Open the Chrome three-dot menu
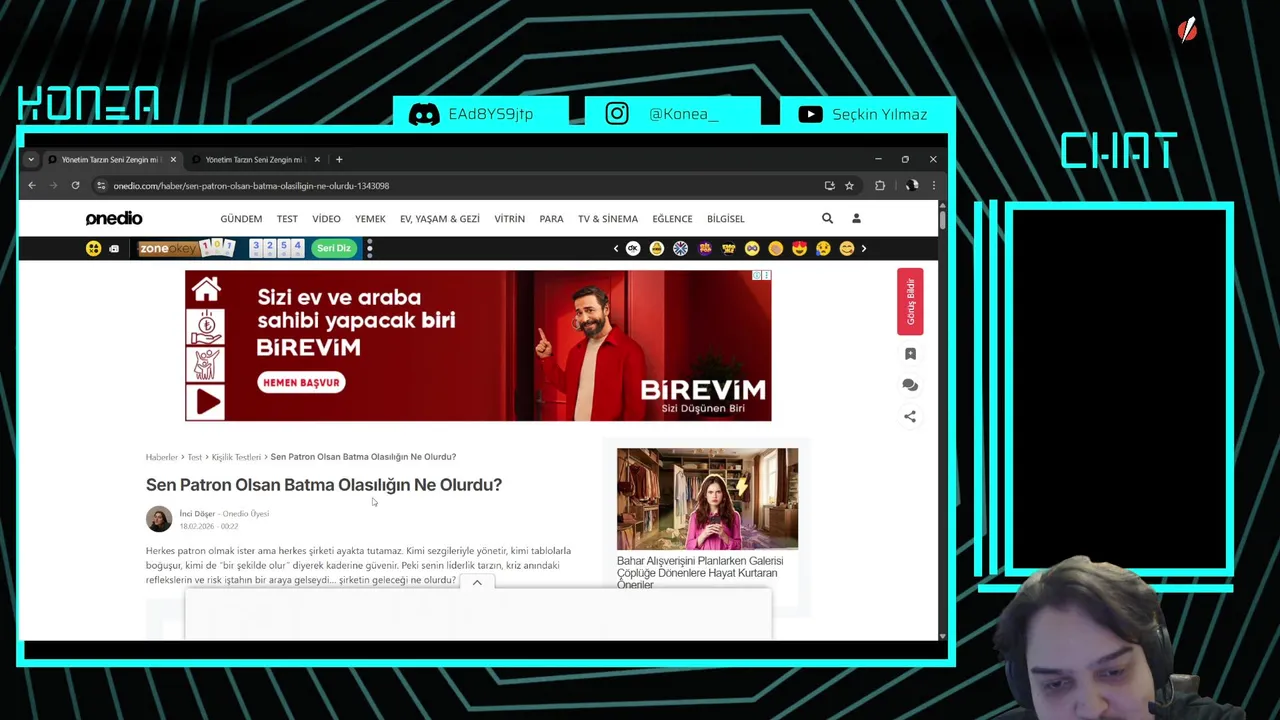The height and width of the screenshot is (720, 1280). 933,185
